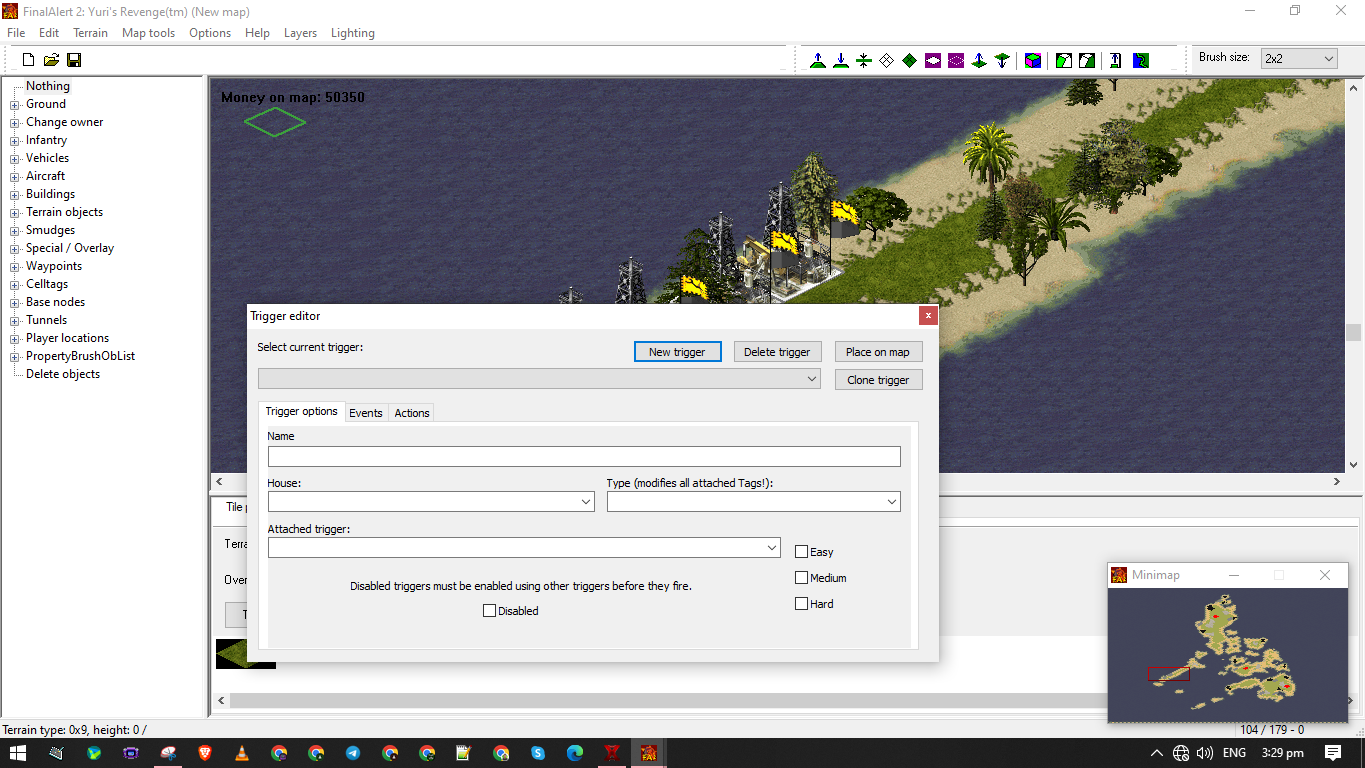Open the notification center icon

(x=1333, y=753)
